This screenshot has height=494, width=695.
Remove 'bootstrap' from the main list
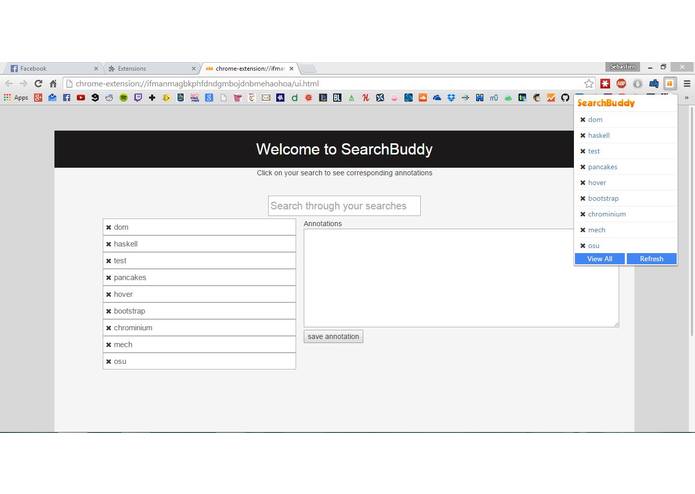pos(109,311)
